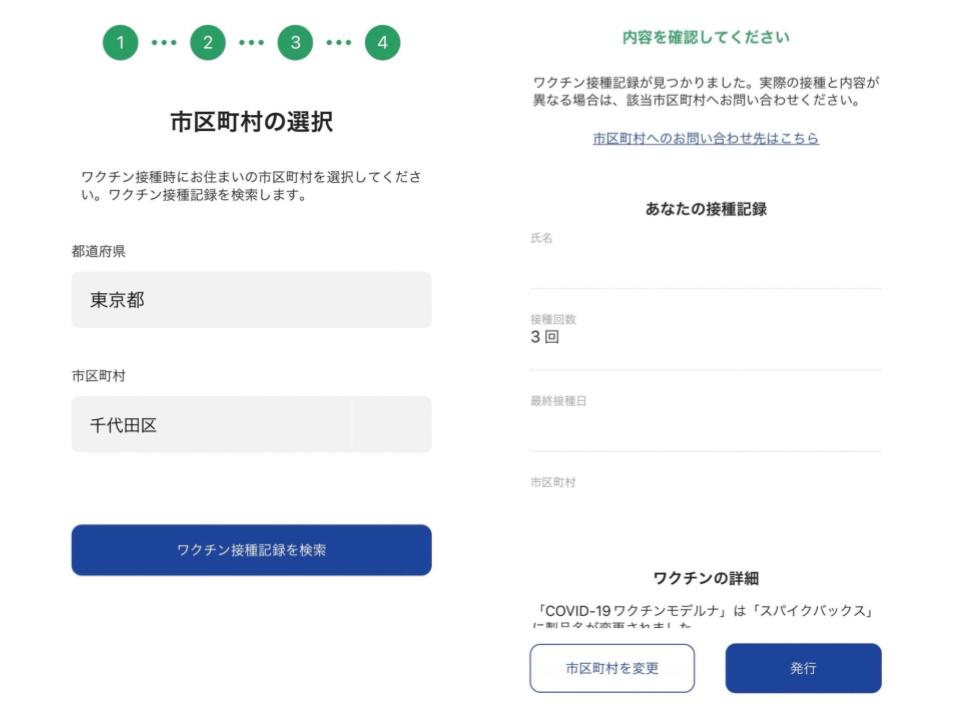The image size is (960, 720).
Task: Select the 接種回数 value 3回
Action: (x=545, y=338)
